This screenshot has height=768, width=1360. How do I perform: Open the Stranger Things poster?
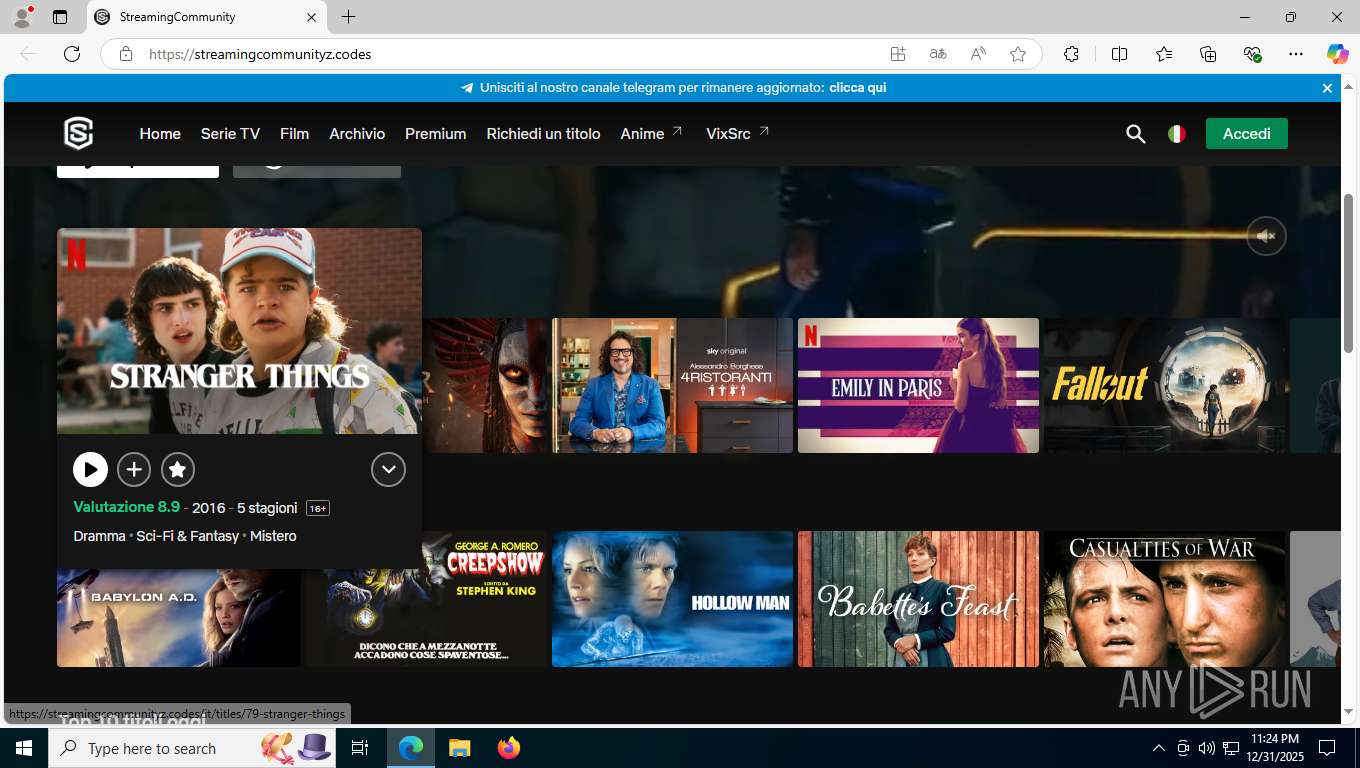pos(239,331)
